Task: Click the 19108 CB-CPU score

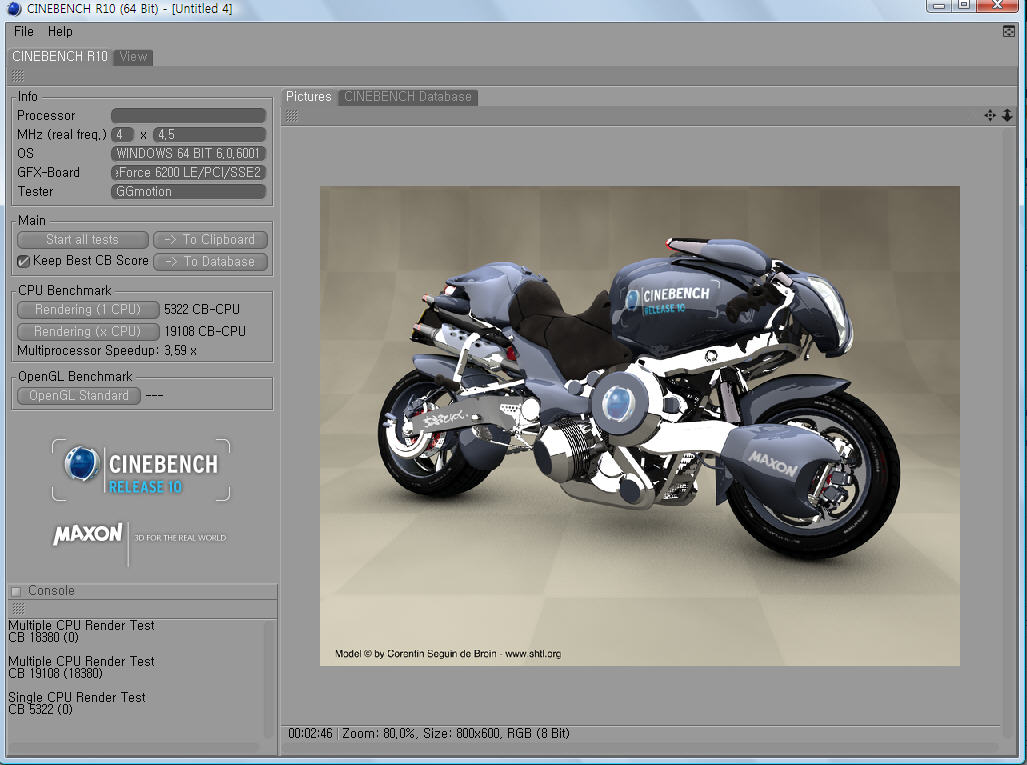Action: (x=205, y=331)
